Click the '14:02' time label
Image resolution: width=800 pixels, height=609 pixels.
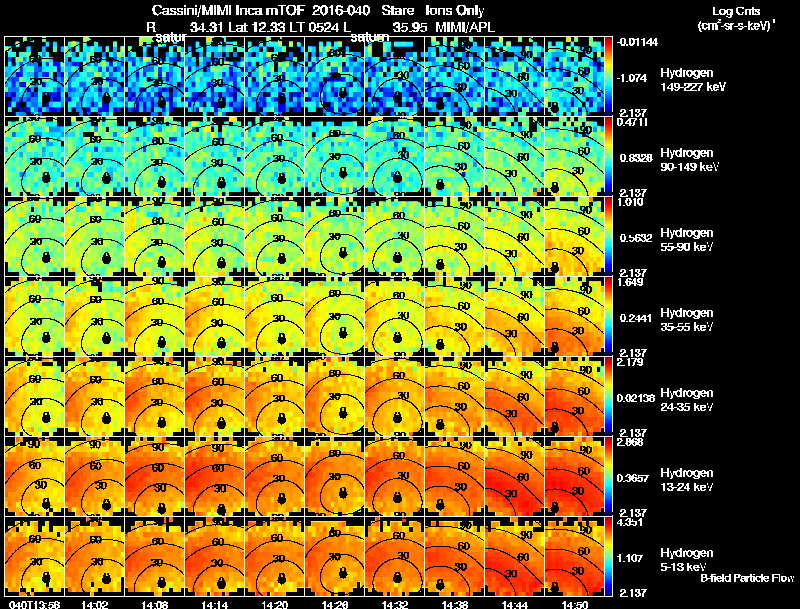tap(94, 605)
